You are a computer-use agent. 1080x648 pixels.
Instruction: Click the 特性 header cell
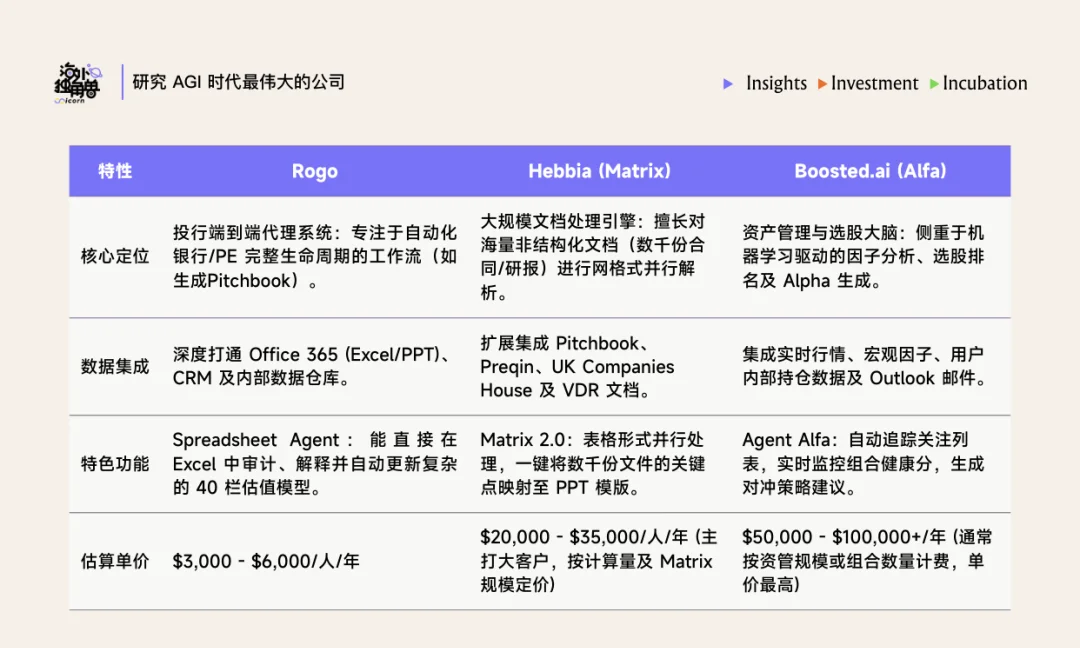point(113,171)
